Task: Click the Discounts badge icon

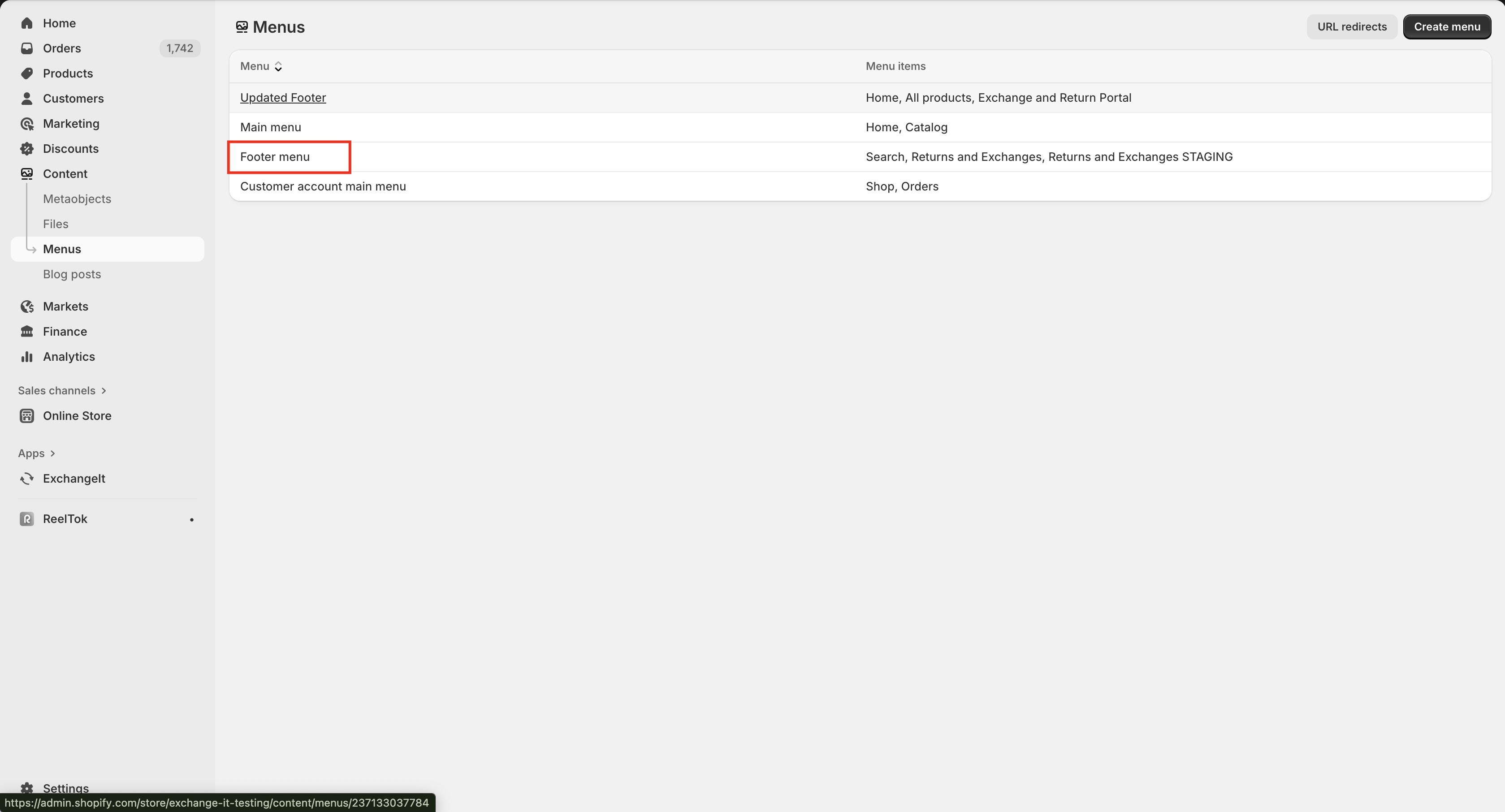Action: coord(27,149)
